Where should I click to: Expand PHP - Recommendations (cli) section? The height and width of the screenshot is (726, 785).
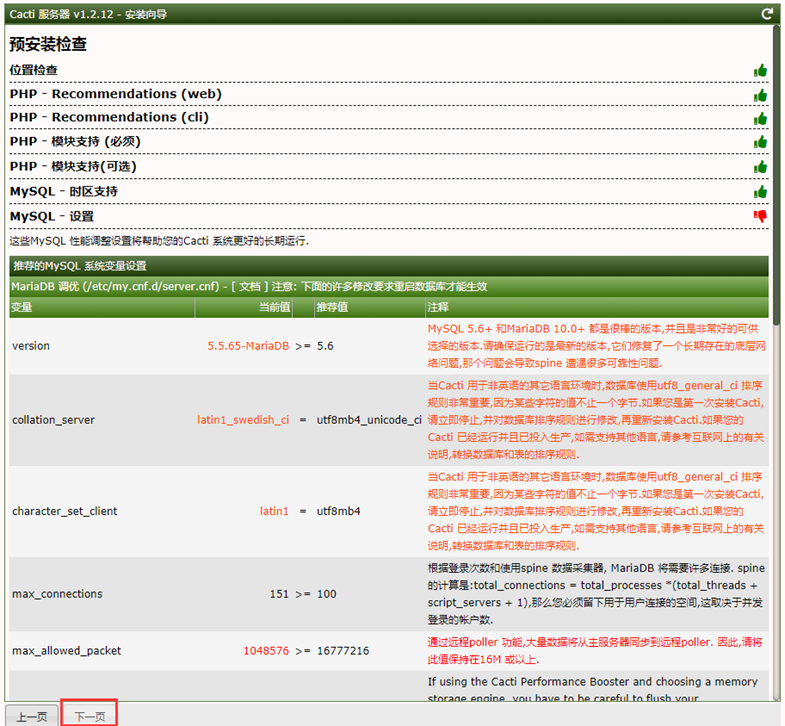click(109, 117)
